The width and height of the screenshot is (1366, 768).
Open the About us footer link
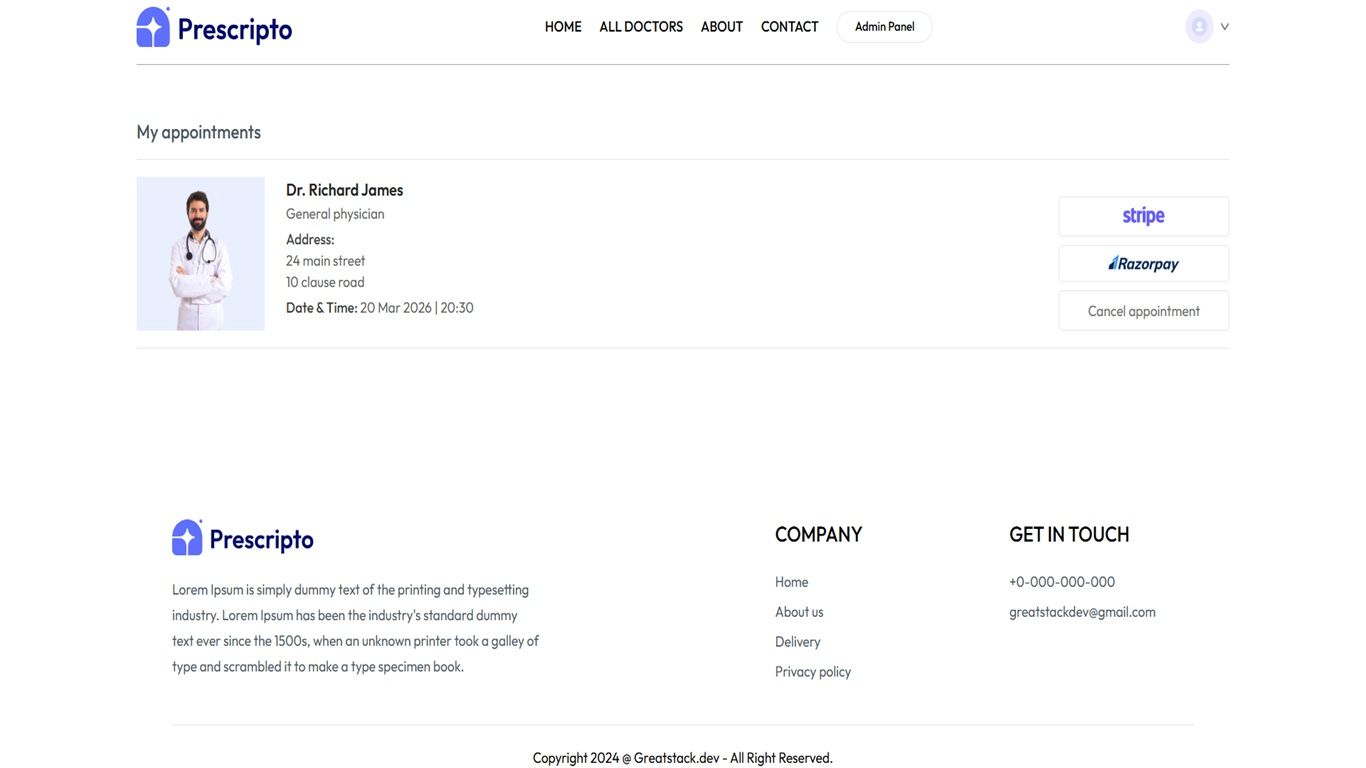pos(799,612)
